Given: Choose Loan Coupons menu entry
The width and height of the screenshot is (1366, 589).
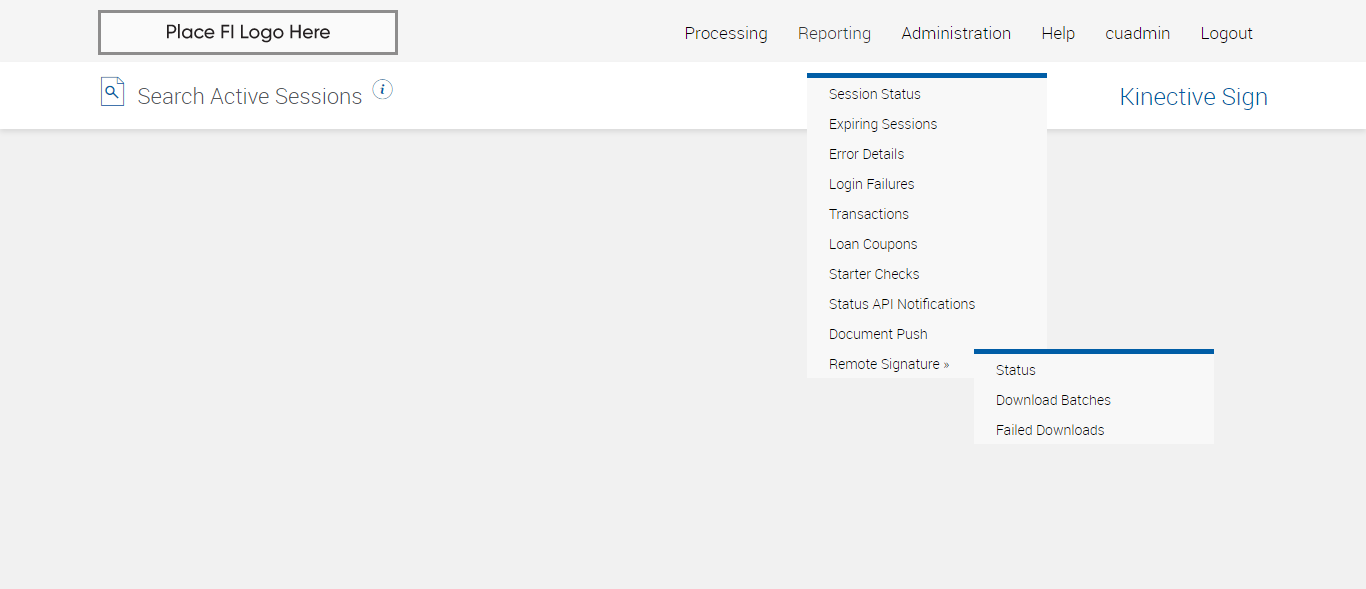Looking at the screenshot, I should pyautogui.click(x=873, y=244).
